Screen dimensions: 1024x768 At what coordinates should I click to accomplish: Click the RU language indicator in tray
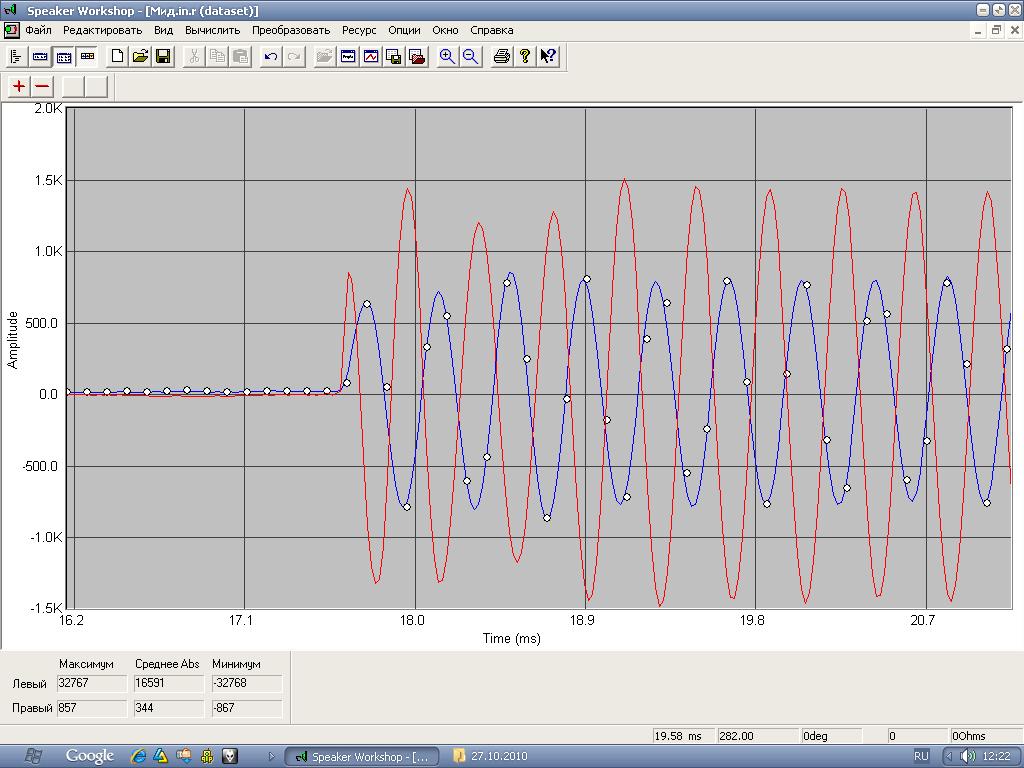(x=921, y=756)
